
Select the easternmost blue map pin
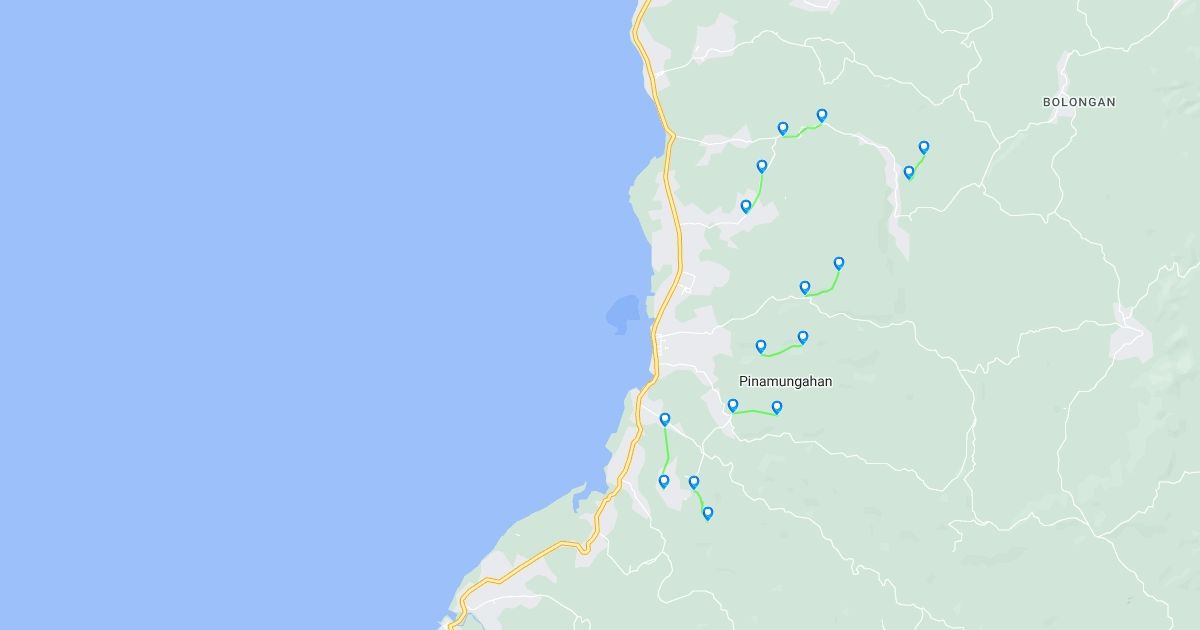tap(924, 147)
